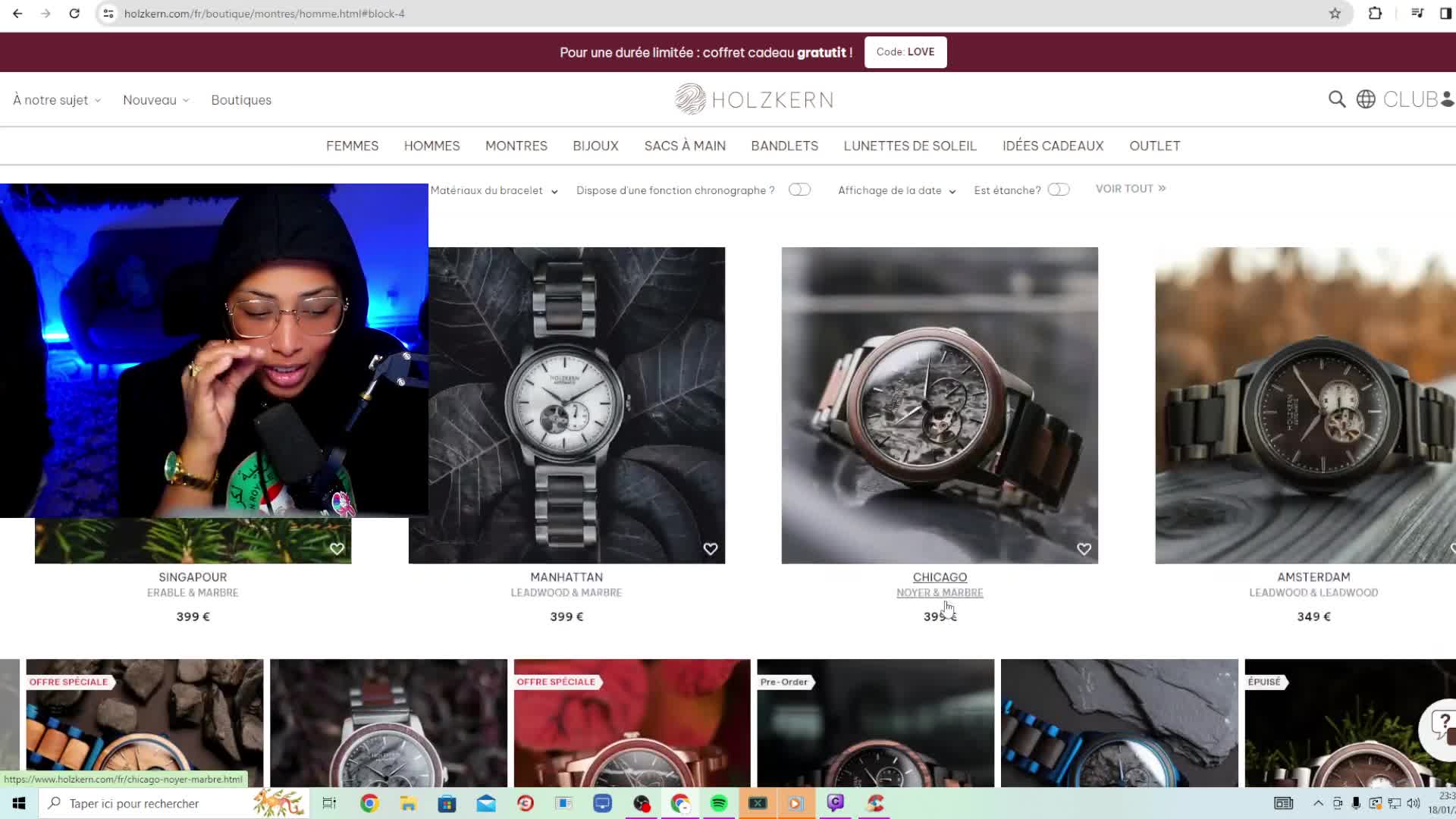Open the Xbox Game Bar taskbar icon
The image size is (1456, 819).
[758, 803]
